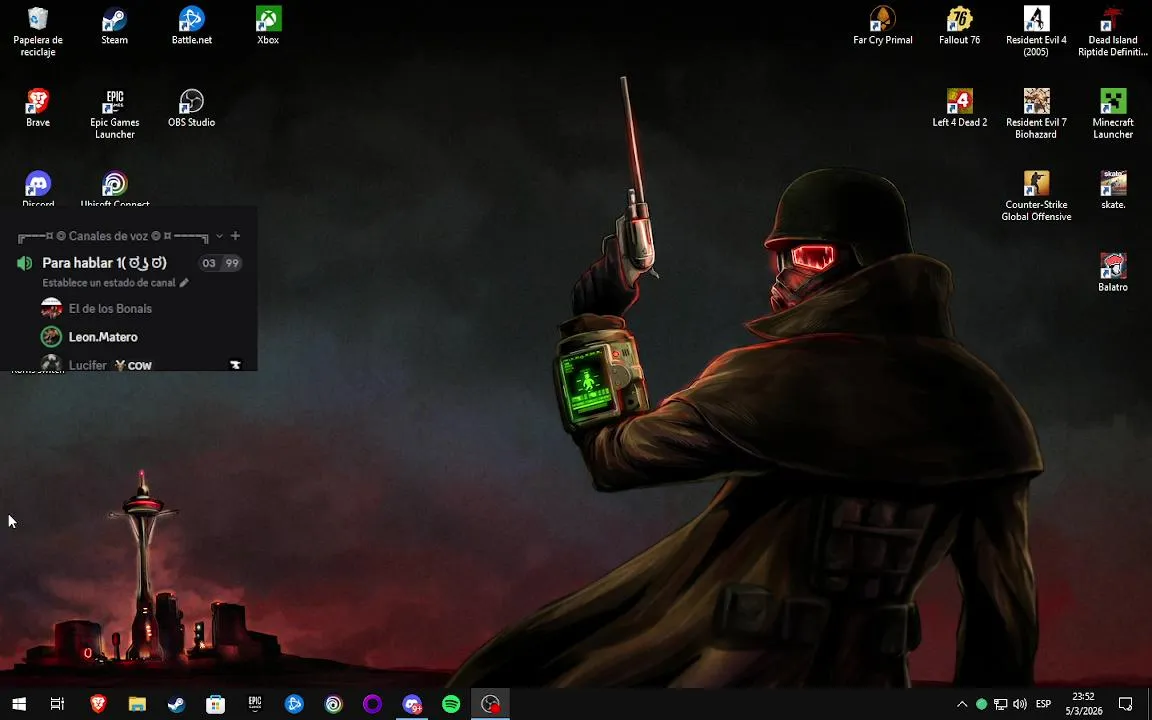Switch to Discord in the taskbar
The height and width of the screenshot is (720, 1152).
tap(412, 704)
